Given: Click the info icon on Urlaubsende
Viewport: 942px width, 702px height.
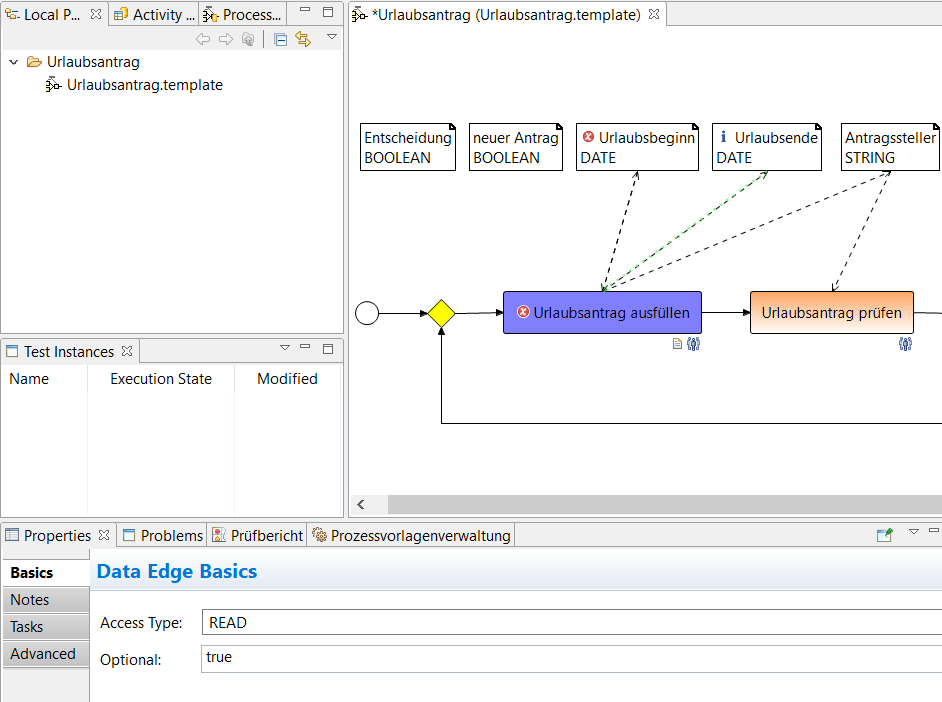Looking at the screenshot, I should tap(723, 137).
